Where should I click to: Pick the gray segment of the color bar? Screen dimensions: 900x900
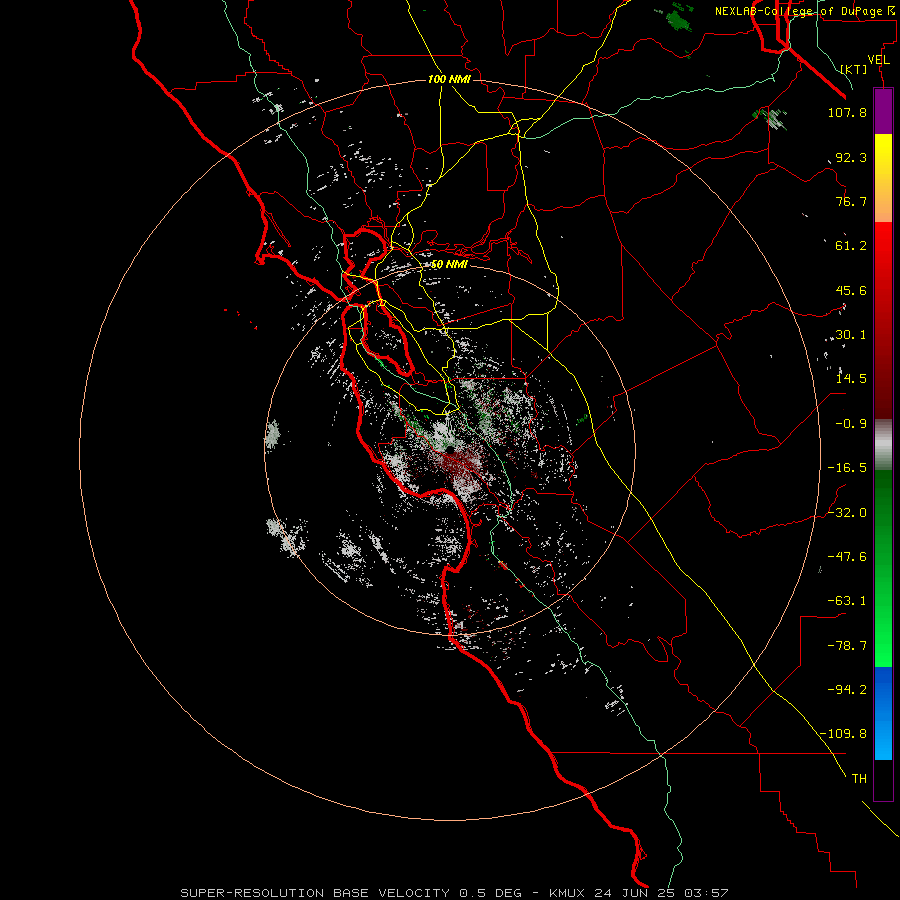[x=883, y=444]
